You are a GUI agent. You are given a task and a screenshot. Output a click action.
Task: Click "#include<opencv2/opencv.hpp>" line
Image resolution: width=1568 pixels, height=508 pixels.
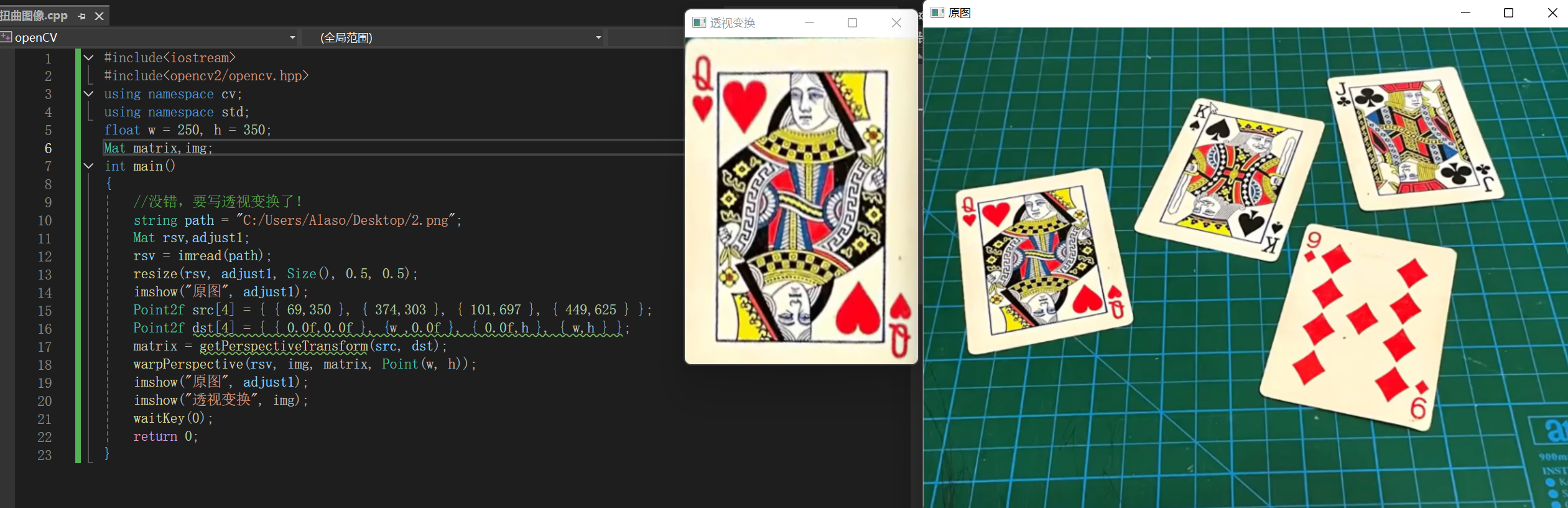click(206, 76)
